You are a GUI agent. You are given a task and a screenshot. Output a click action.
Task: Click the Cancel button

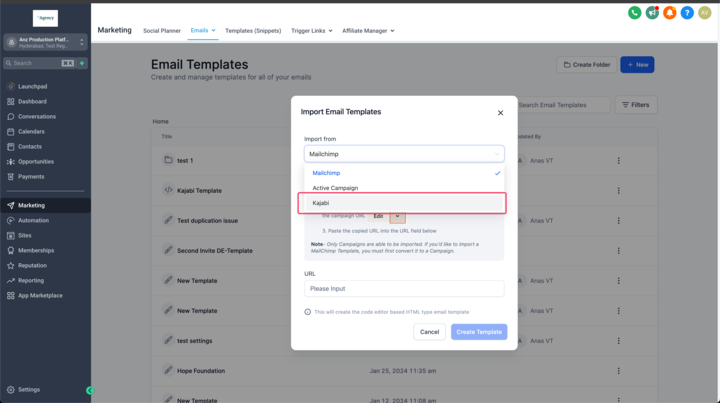tap(429, 332)
